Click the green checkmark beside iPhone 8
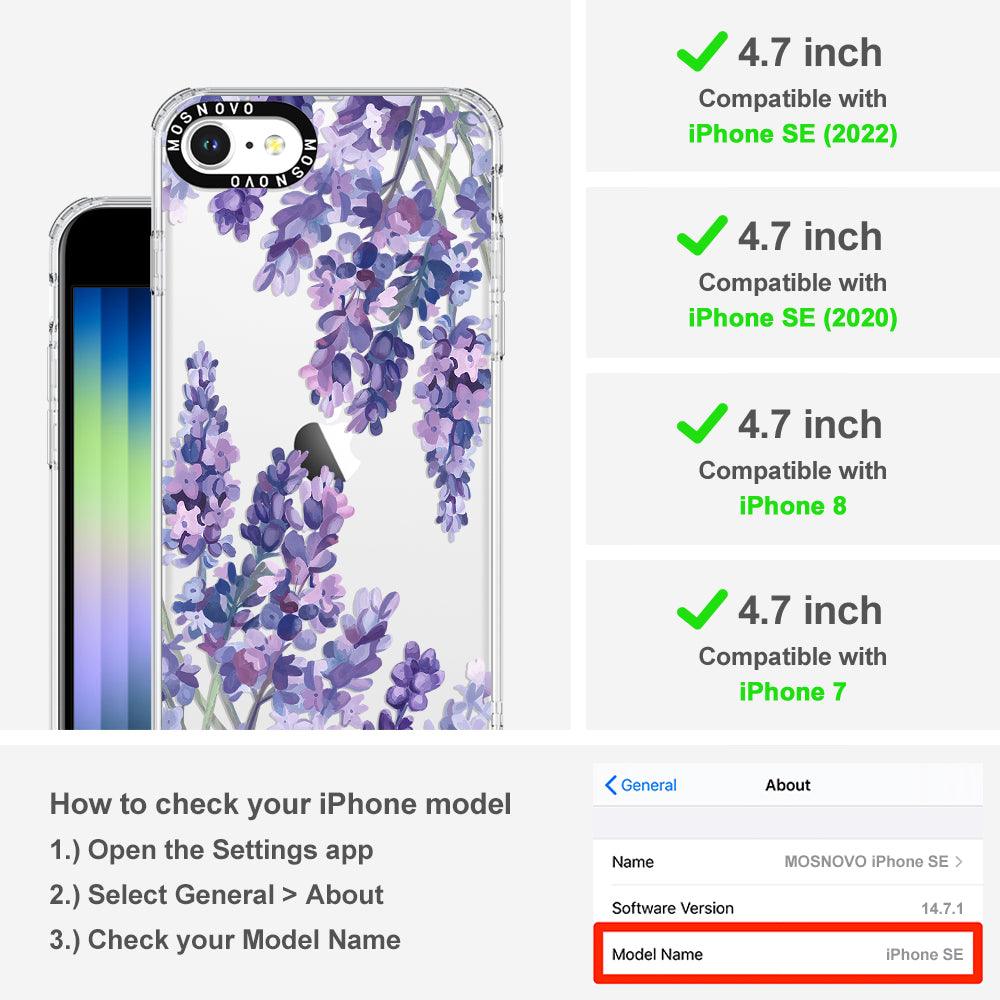This screenshot has height=1000, width=1000. [702, 423]
